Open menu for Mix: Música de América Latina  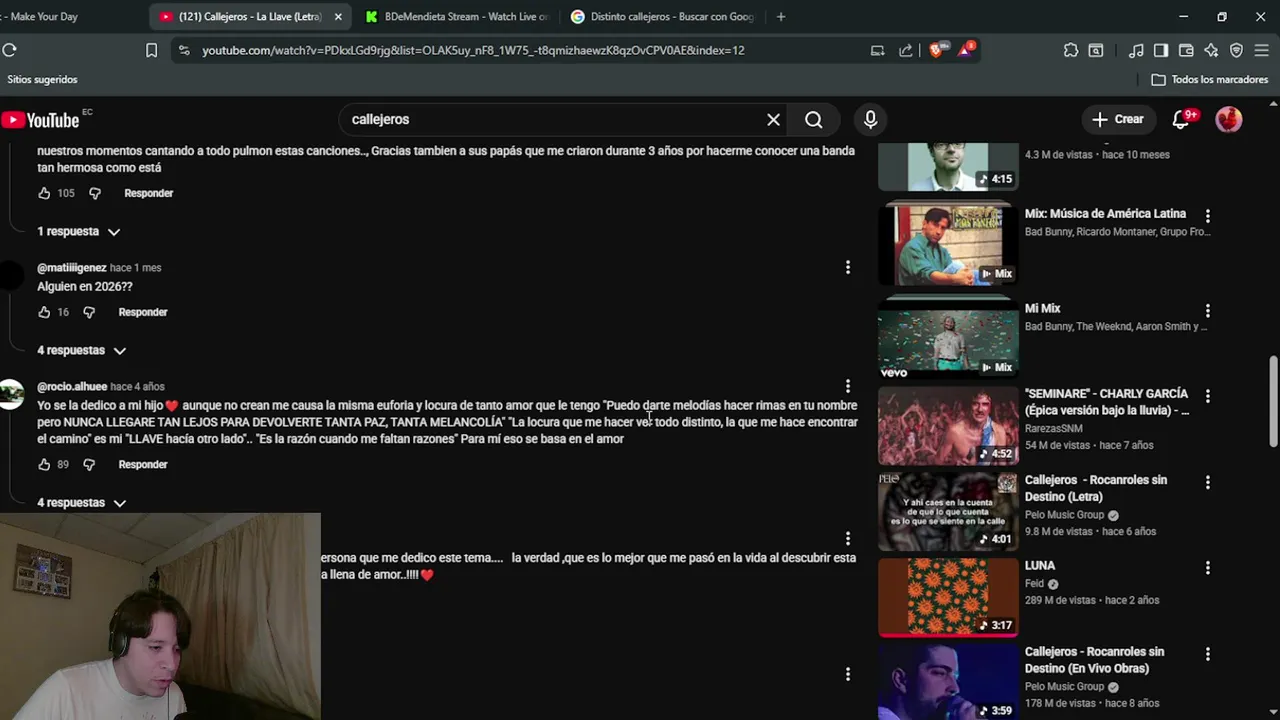click(1208, 216)
